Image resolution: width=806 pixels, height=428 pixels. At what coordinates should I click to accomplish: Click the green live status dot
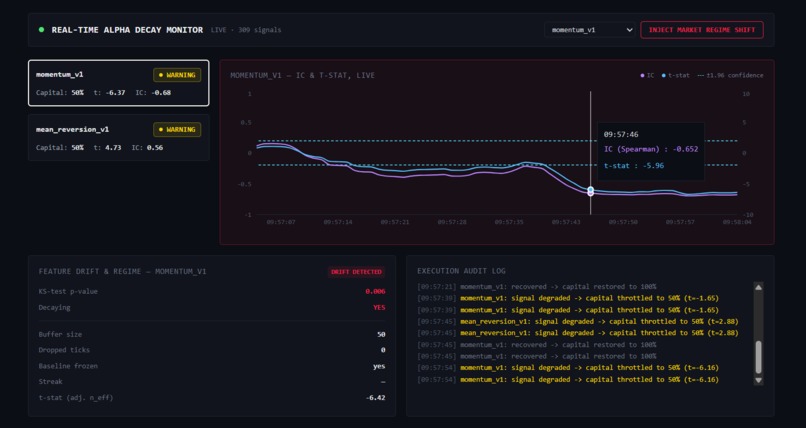coord(41,30)
